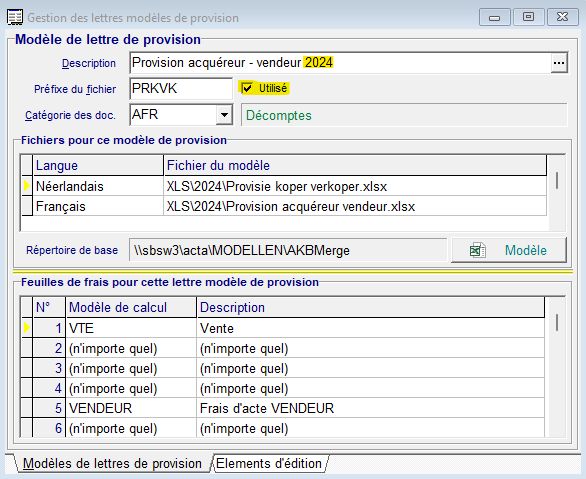
Task: Click the Modèle de calcul cell VTE
Action: 131,328
